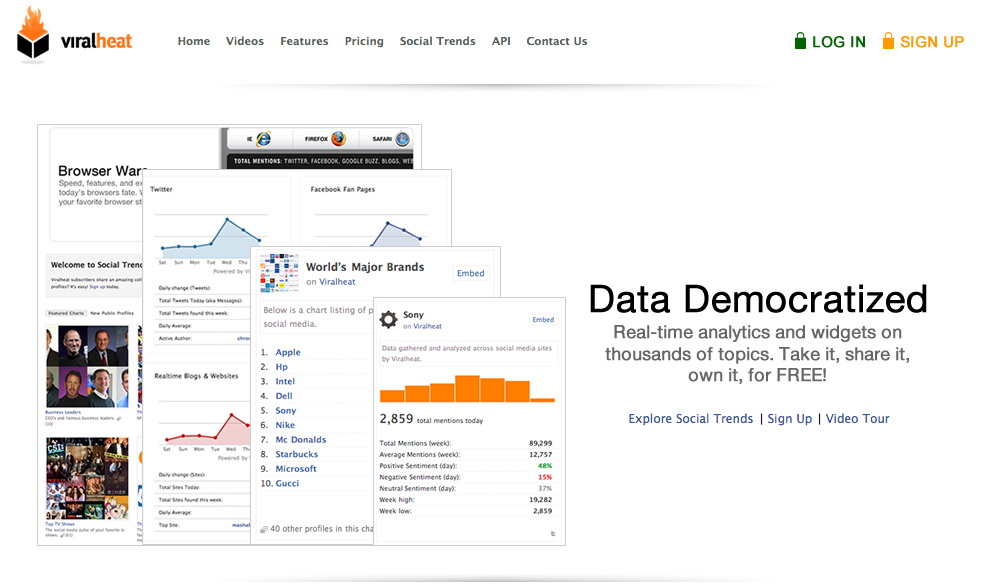Open Intel from the brands list

tap(285, 381)
